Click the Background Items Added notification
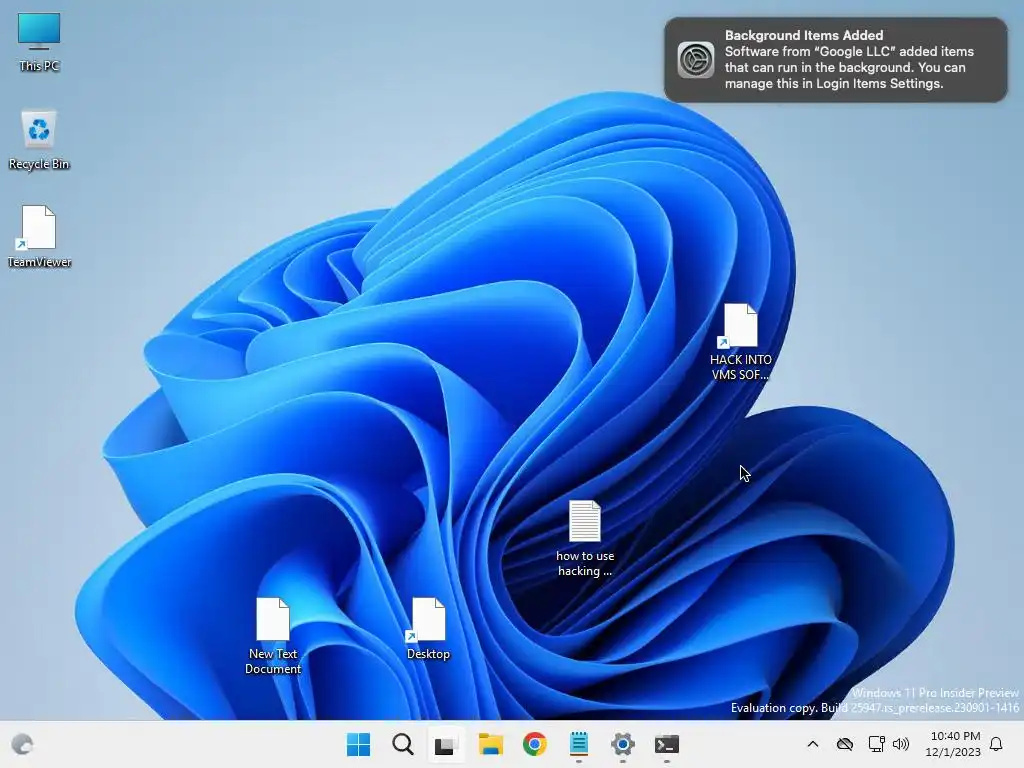 click(x=836, y=59)
